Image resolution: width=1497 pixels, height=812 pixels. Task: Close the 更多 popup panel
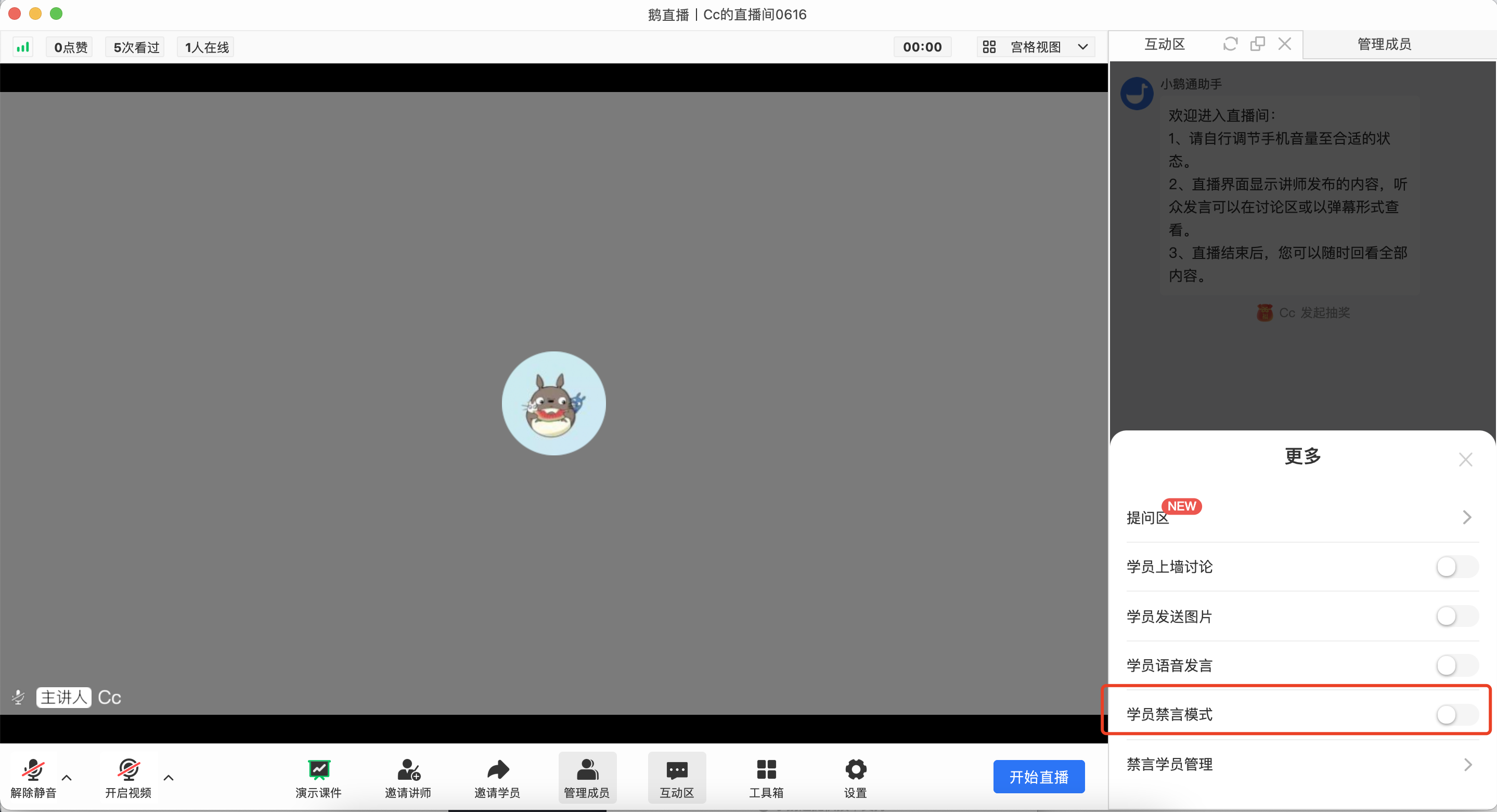pos(1465,460)
